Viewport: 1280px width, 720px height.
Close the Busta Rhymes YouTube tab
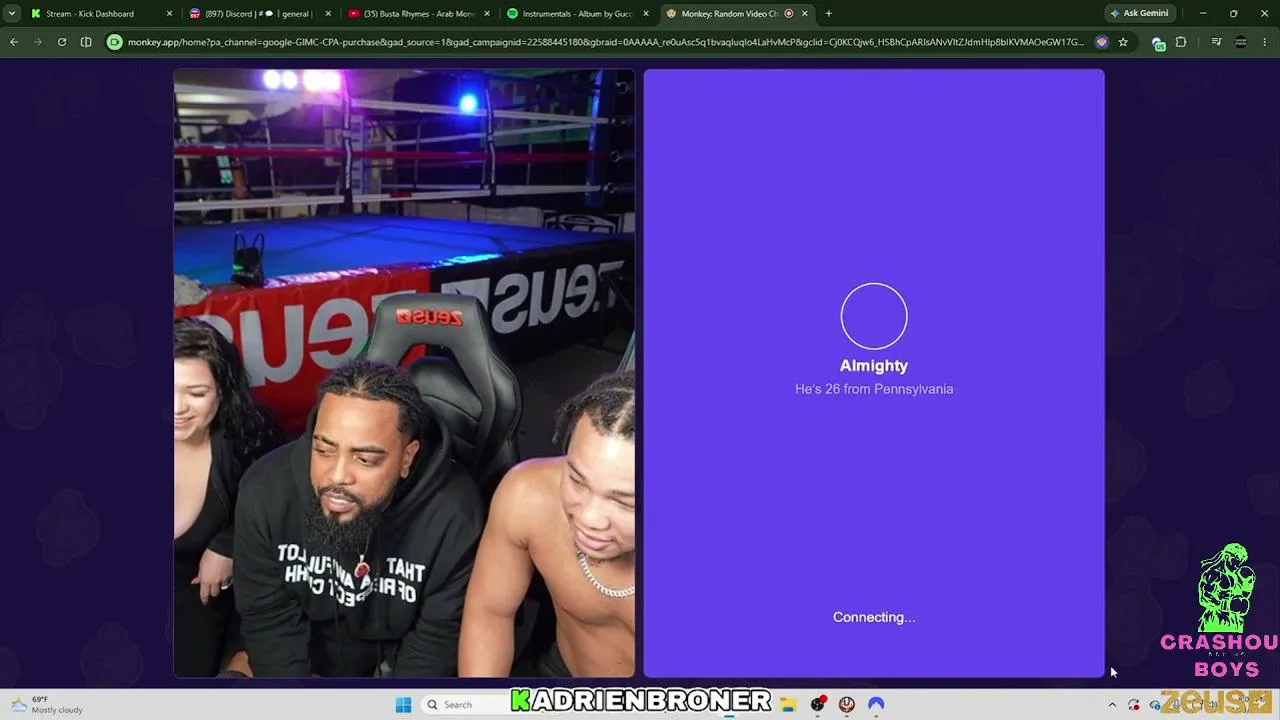tap(487, 14)
